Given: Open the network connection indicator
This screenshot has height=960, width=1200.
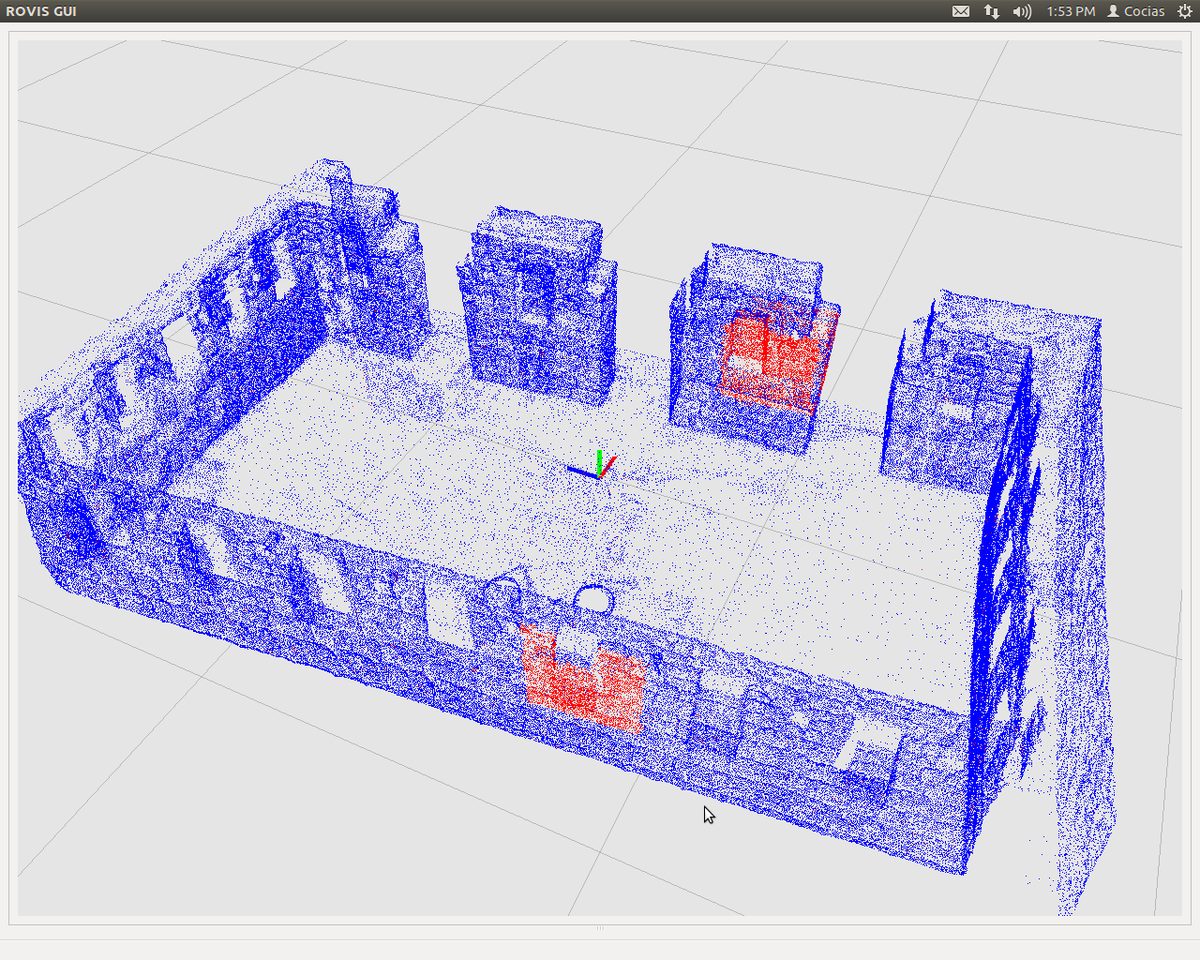Looking at the screenshot, I should coord(991,11).
